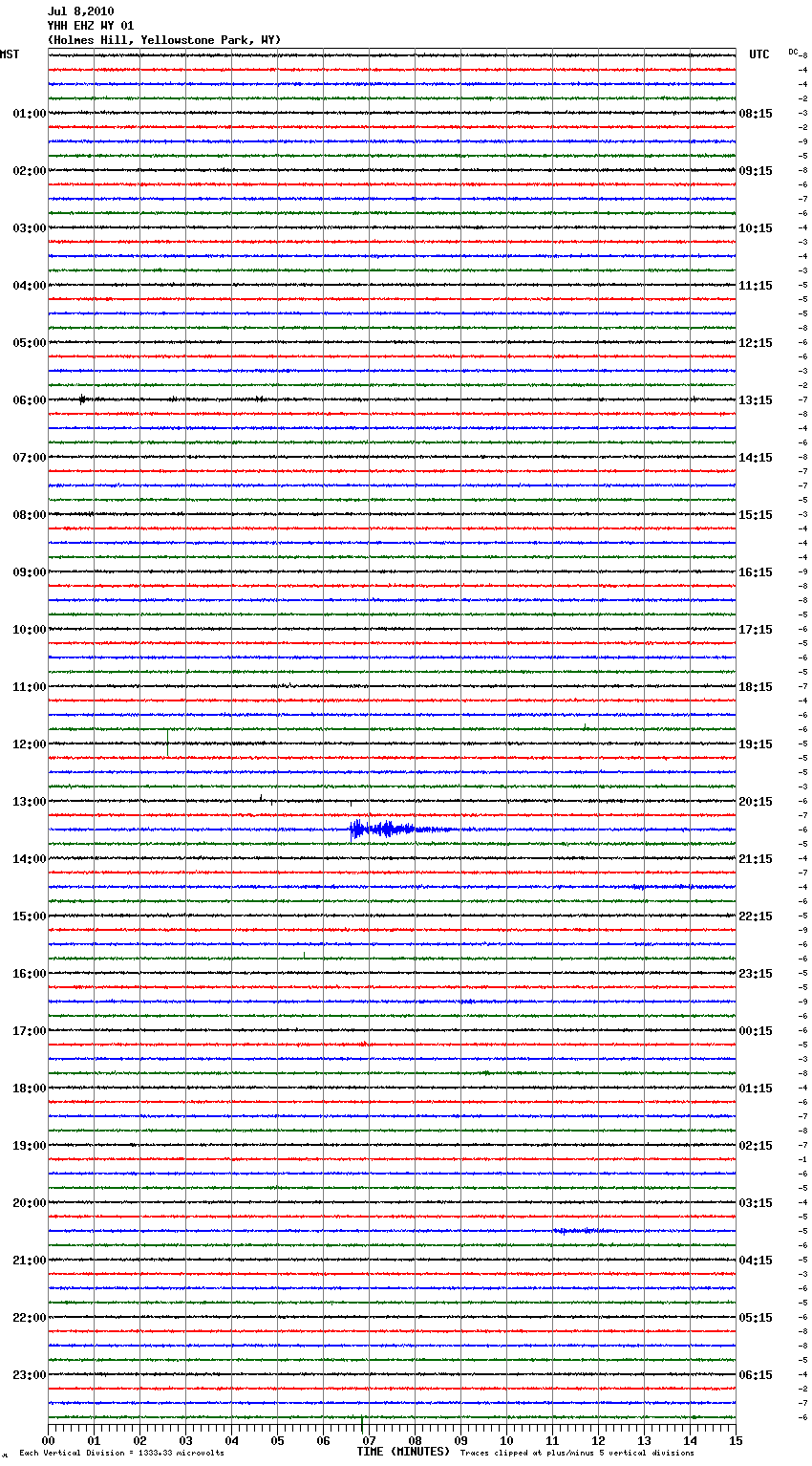Click the '23:15' UTC time label
The image size is (812, 1466).
[x=756, y=974]
